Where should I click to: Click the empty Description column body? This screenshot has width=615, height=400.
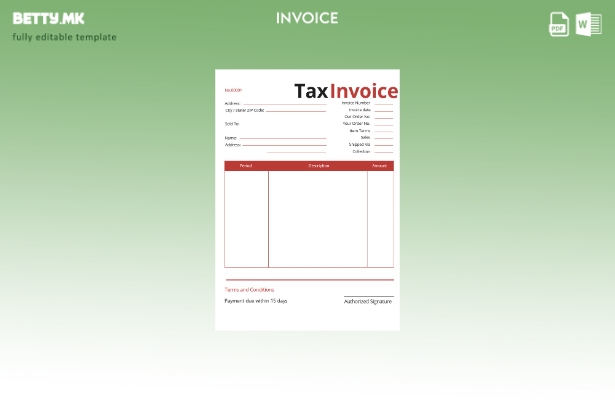point(318,220)
